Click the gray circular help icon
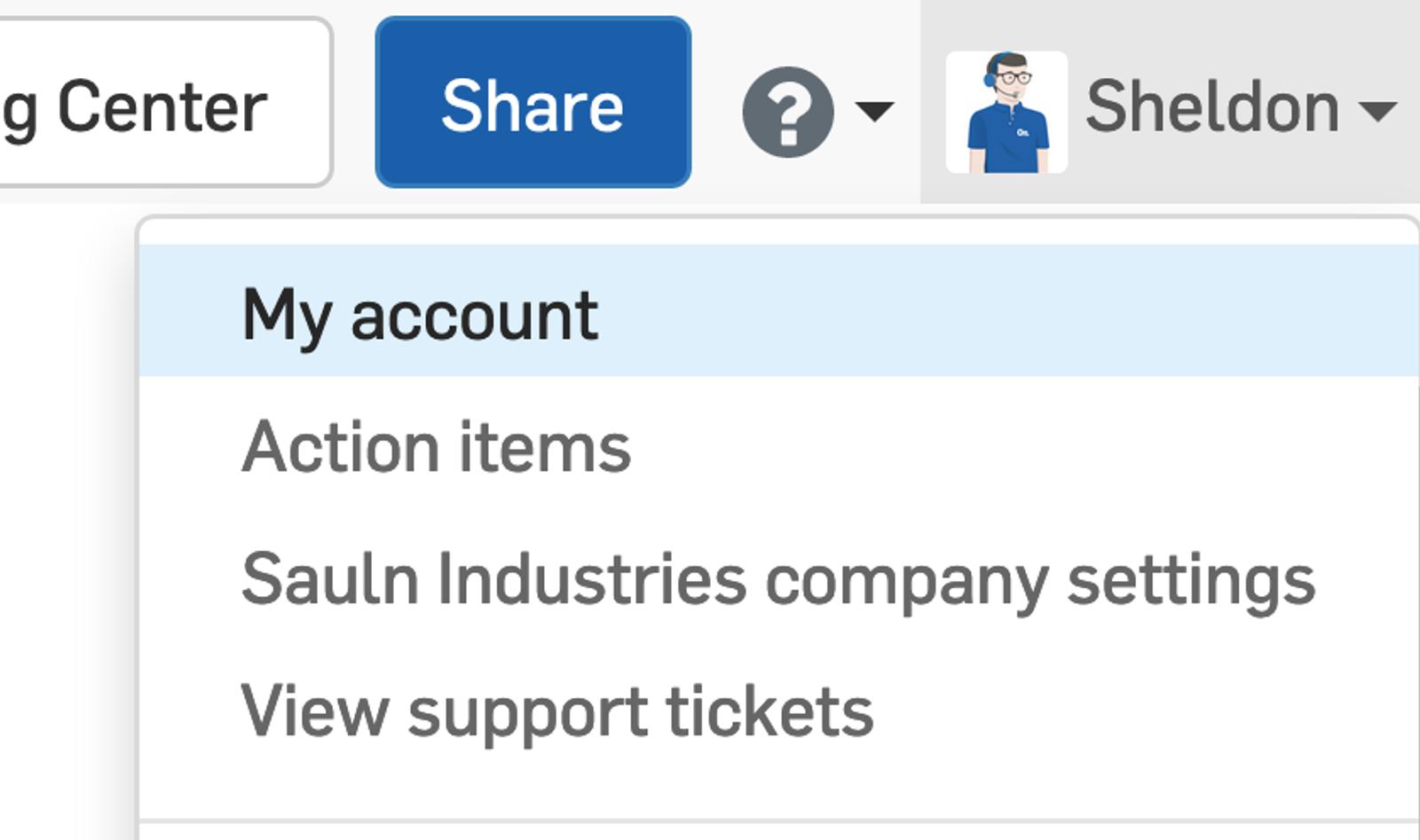1420x840 pixels. [787, 111]
